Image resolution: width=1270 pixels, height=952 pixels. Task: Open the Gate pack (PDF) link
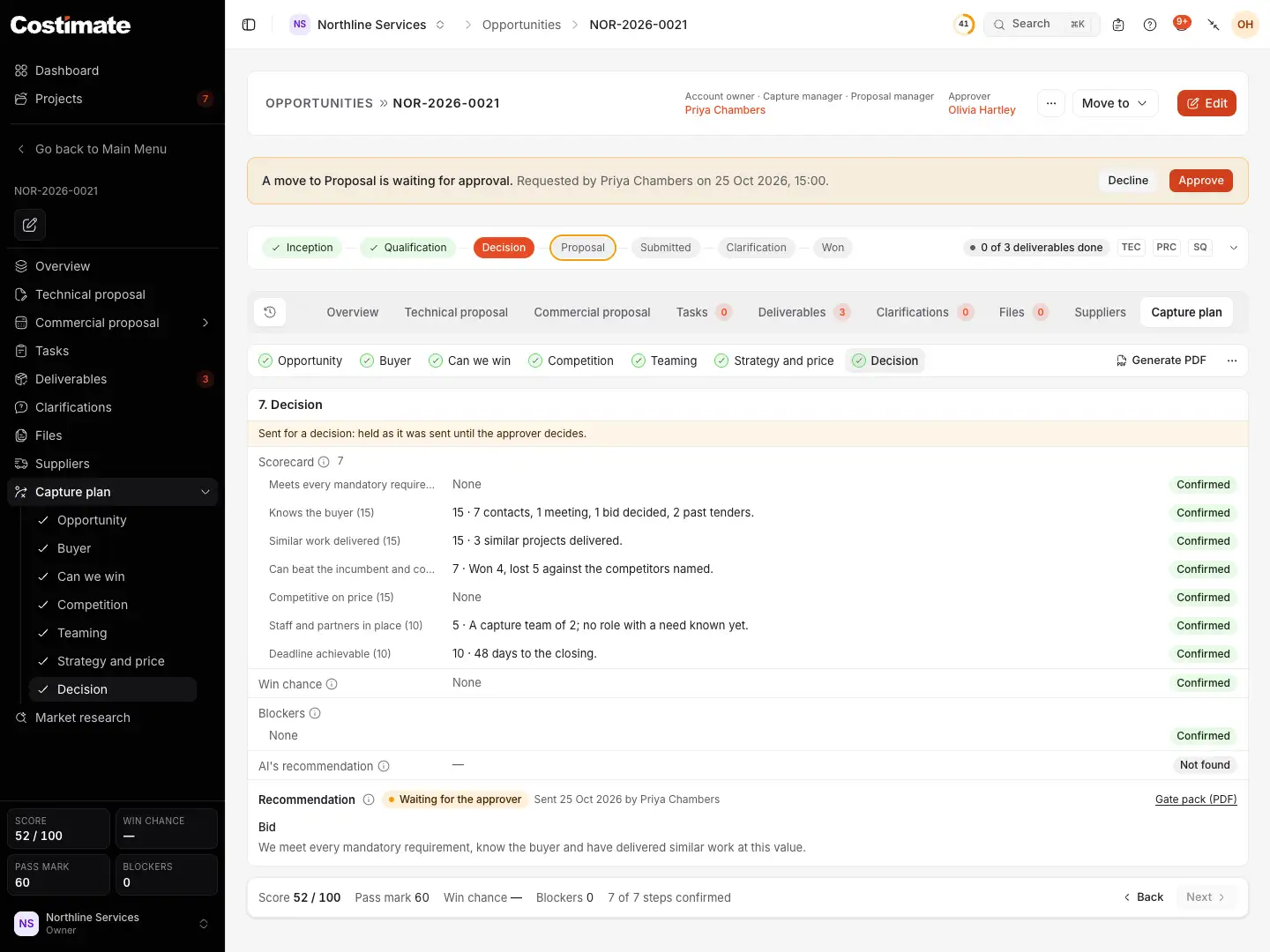click(x=1196, y=800)
